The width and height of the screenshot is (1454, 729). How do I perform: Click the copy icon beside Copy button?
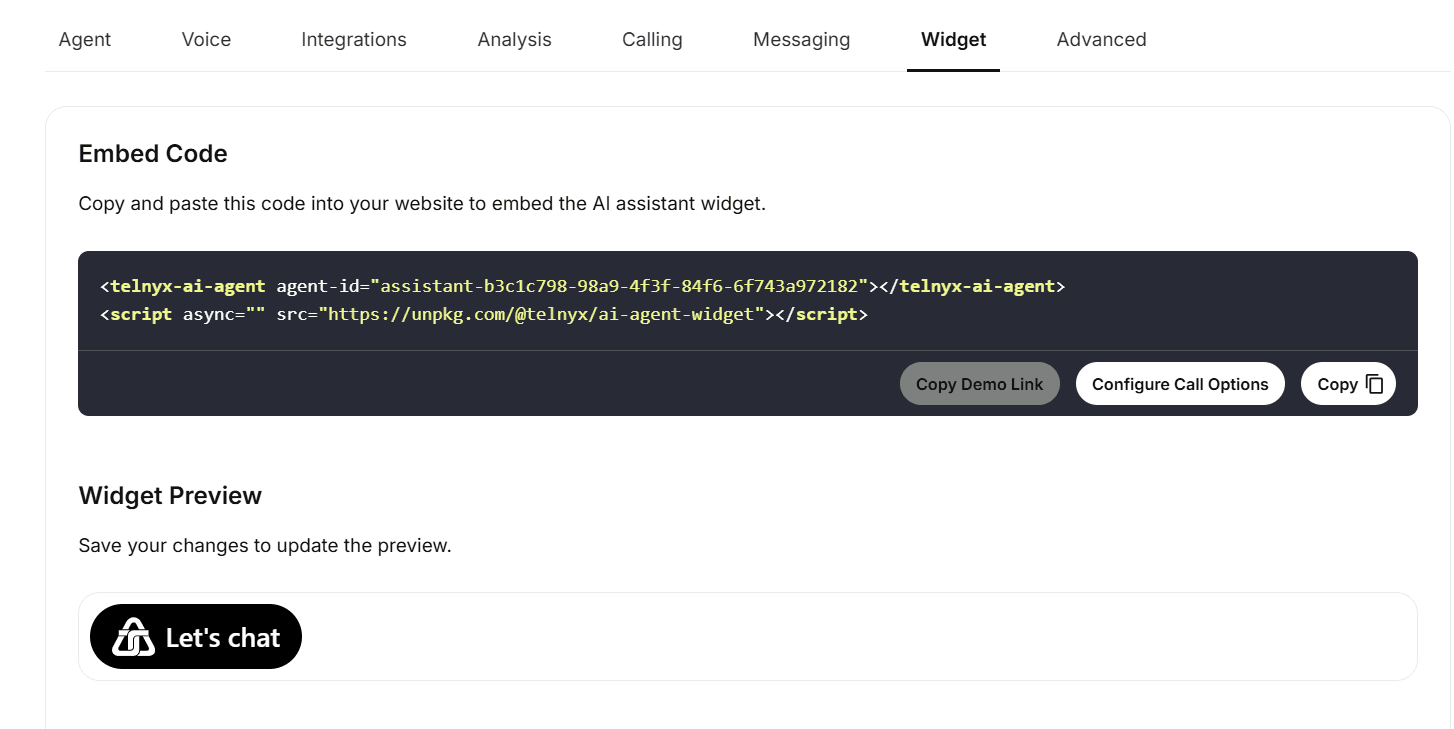coord(1374,383)
